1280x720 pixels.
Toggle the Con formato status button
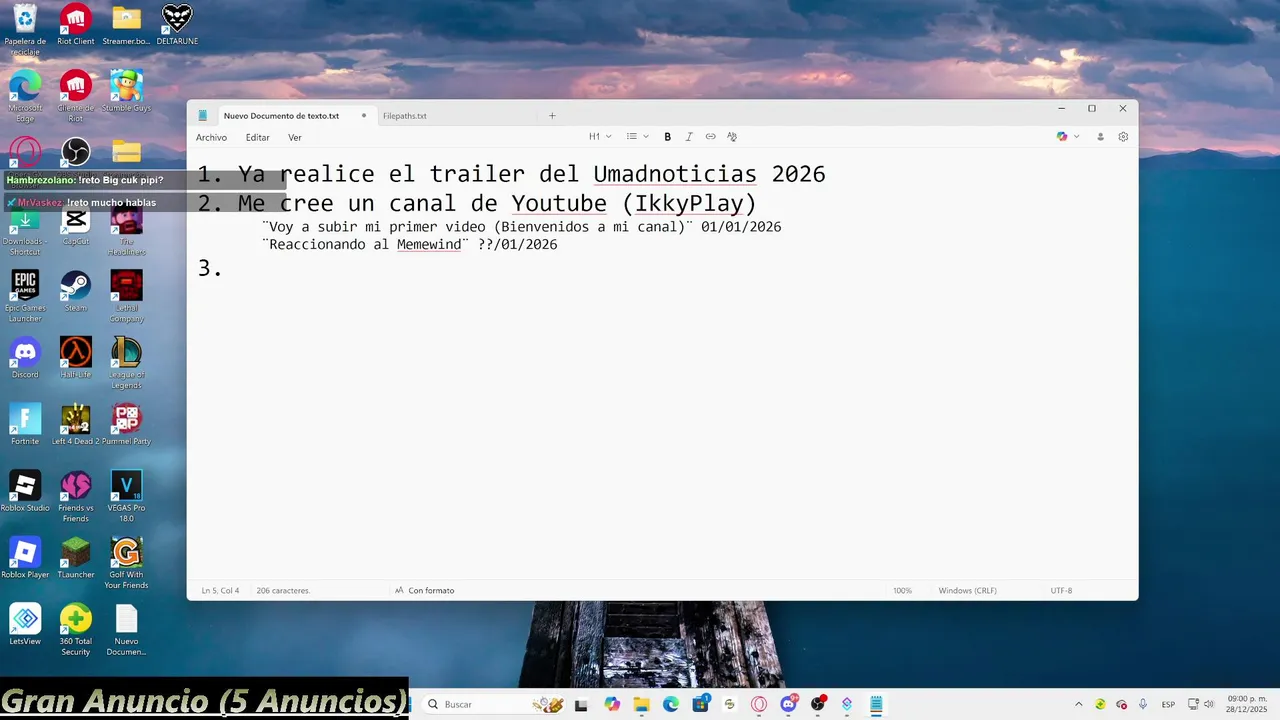pyautogui.click(x=424, y=591)
